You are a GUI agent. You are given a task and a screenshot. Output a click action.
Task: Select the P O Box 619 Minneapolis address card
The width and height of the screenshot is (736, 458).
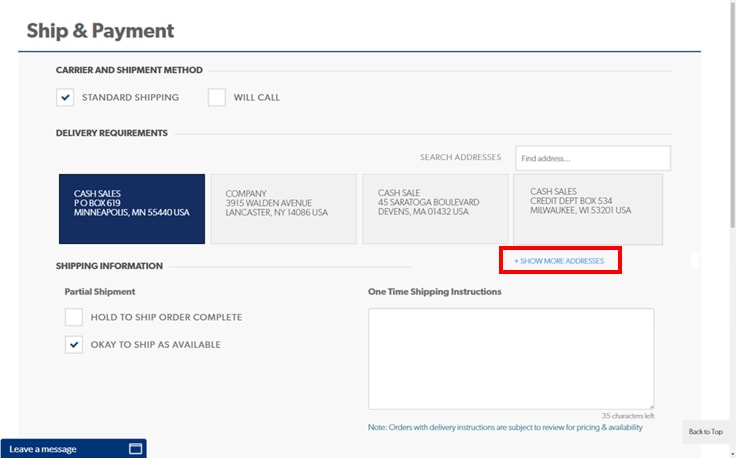coord(132,209)
